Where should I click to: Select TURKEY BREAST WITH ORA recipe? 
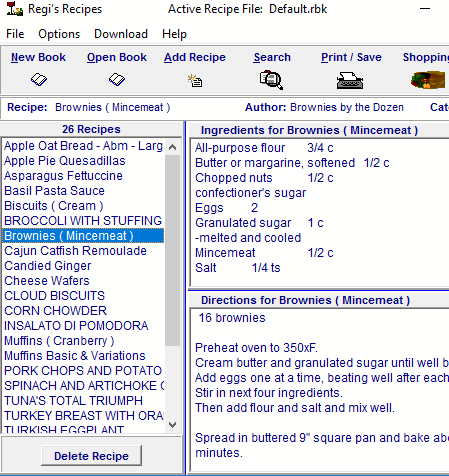point(83,416)
